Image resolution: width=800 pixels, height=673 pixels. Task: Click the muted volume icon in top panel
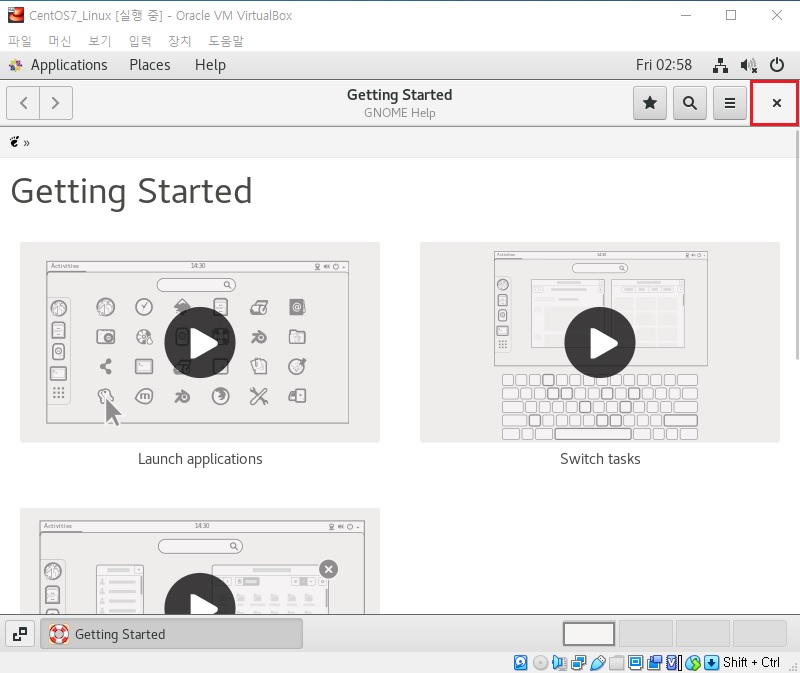748,65
